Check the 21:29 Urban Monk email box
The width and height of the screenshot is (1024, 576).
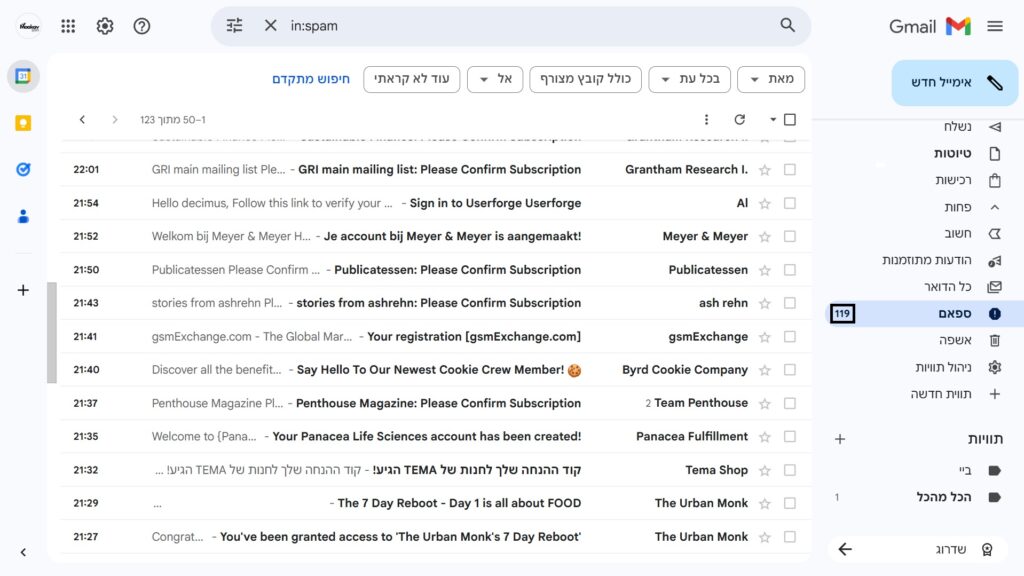[x=790, y=504]
